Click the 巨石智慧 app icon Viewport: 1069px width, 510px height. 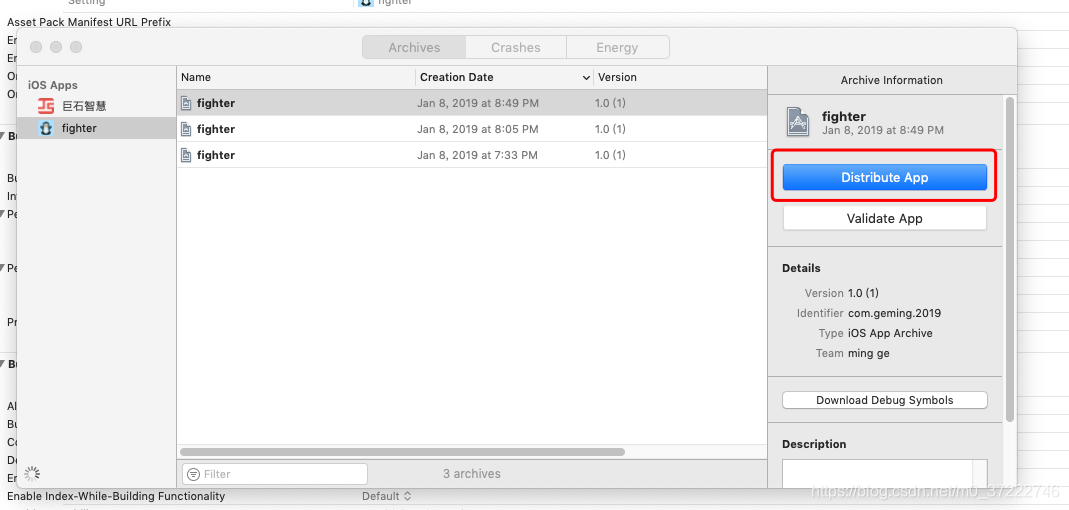click(x=46, y=106)
